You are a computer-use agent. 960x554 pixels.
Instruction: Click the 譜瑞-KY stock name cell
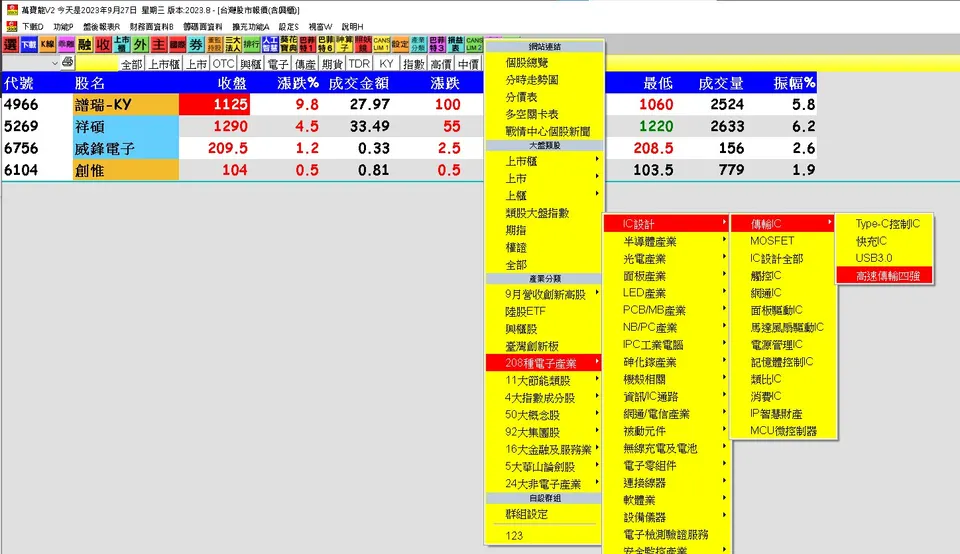tap(126, 105)
